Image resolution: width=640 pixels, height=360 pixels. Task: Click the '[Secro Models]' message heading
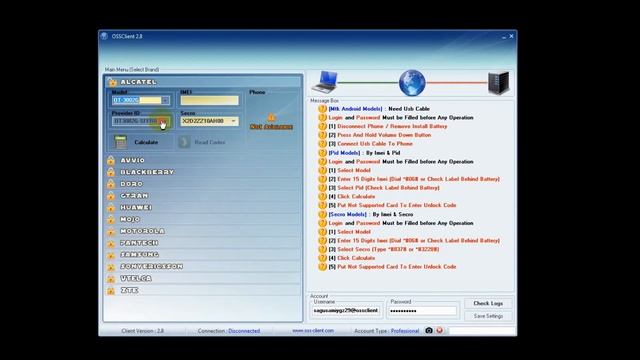point(348,214)
